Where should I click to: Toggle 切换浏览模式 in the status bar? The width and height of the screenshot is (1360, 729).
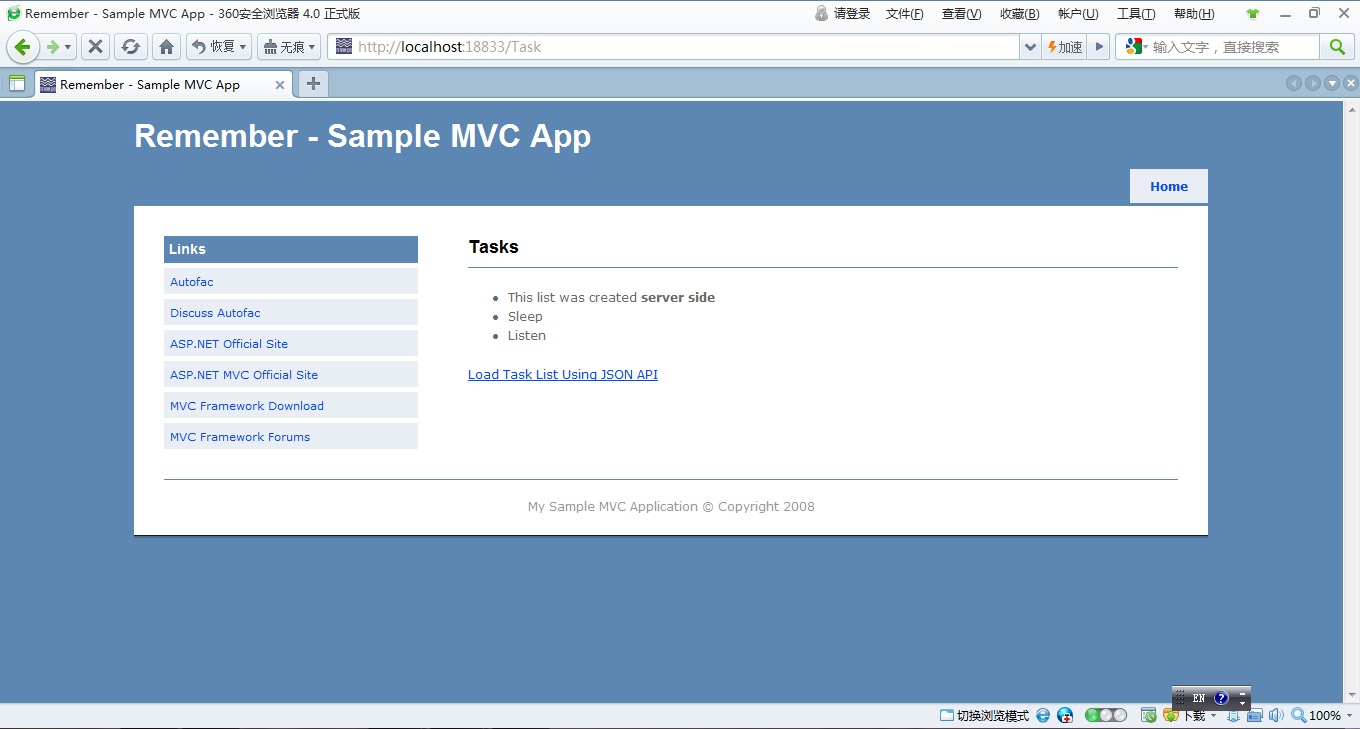click(985, 715)
